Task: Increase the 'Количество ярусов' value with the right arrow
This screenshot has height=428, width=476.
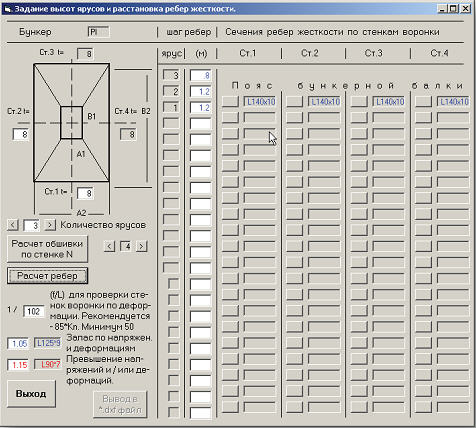Action: pyautogui.click(x=50, y=225)
